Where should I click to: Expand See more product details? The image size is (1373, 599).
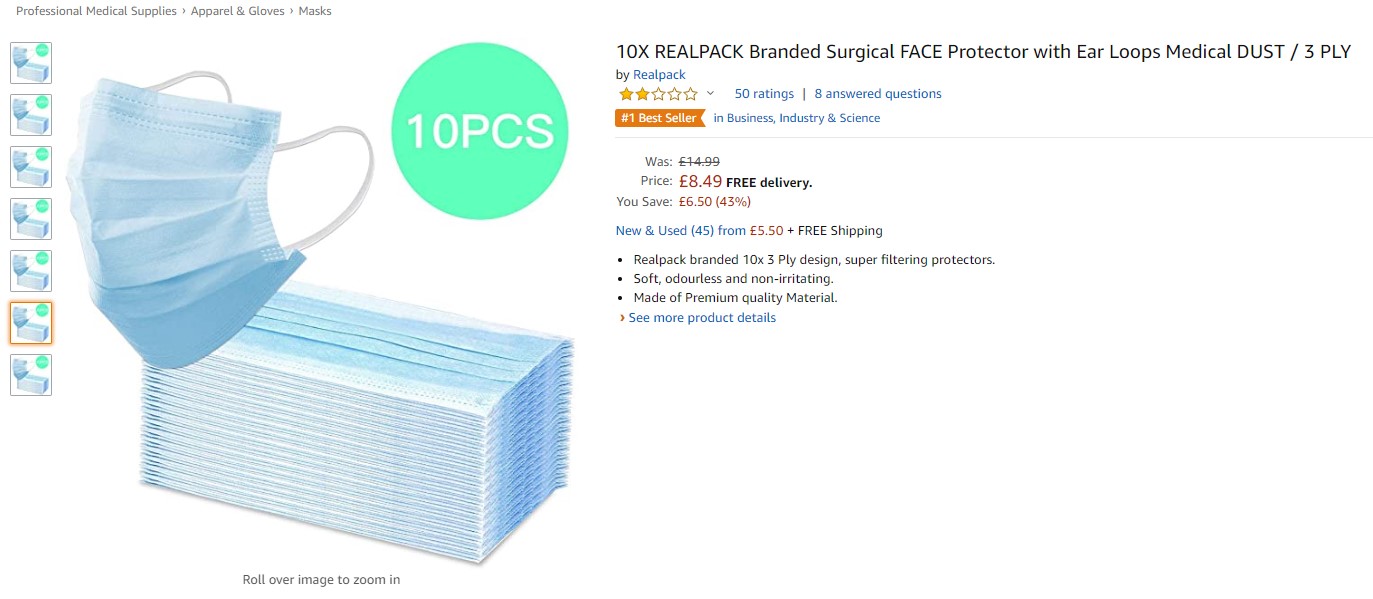(x=701, y=318)
